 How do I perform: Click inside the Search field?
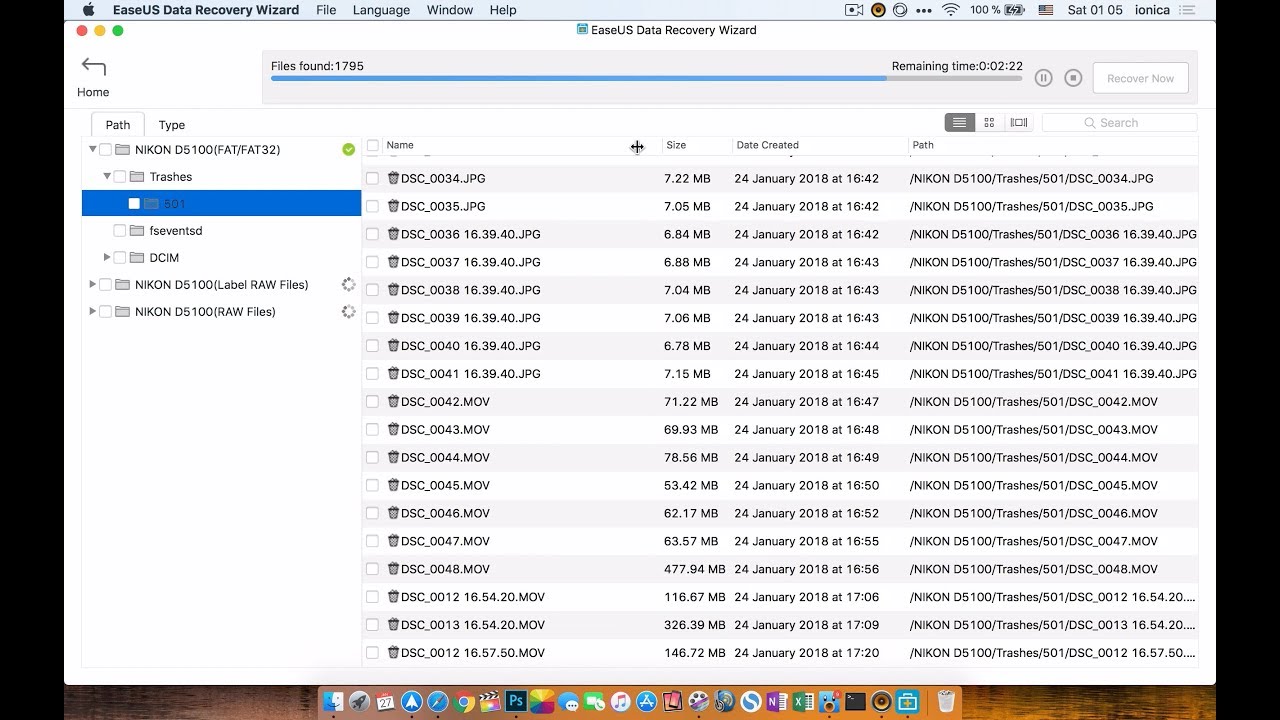coord(1119,123)
